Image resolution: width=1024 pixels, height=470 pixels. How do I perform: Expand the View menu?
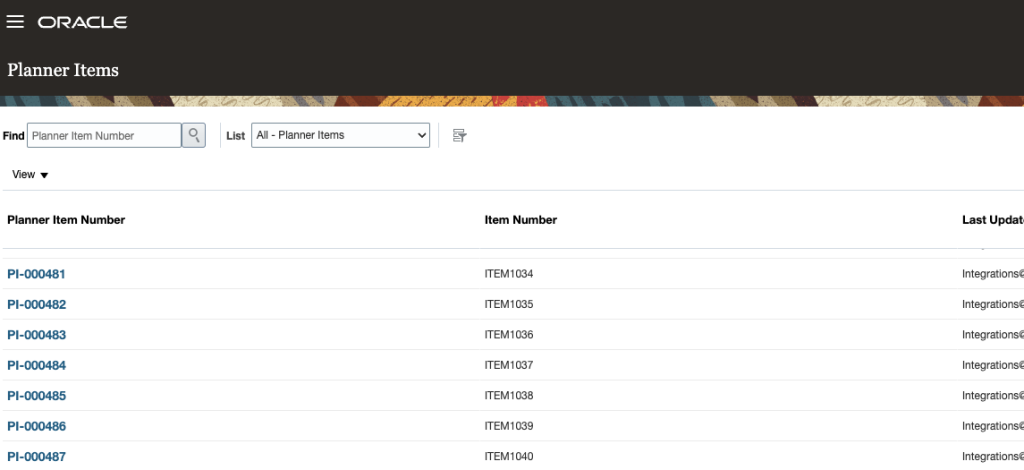(x=30, y=174)
